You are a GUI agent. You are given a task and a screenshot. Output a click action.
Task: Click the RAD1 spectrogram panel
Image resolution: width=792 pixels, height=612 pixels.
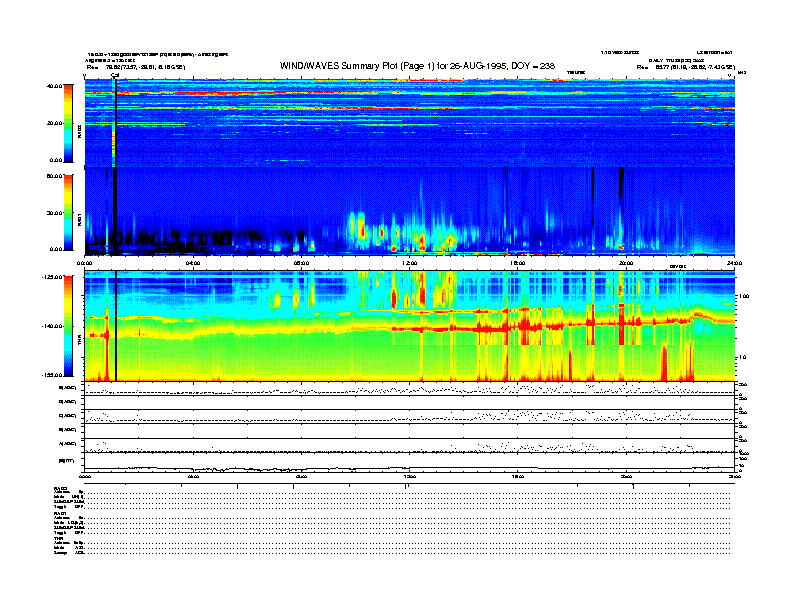[x=410, y=211]
